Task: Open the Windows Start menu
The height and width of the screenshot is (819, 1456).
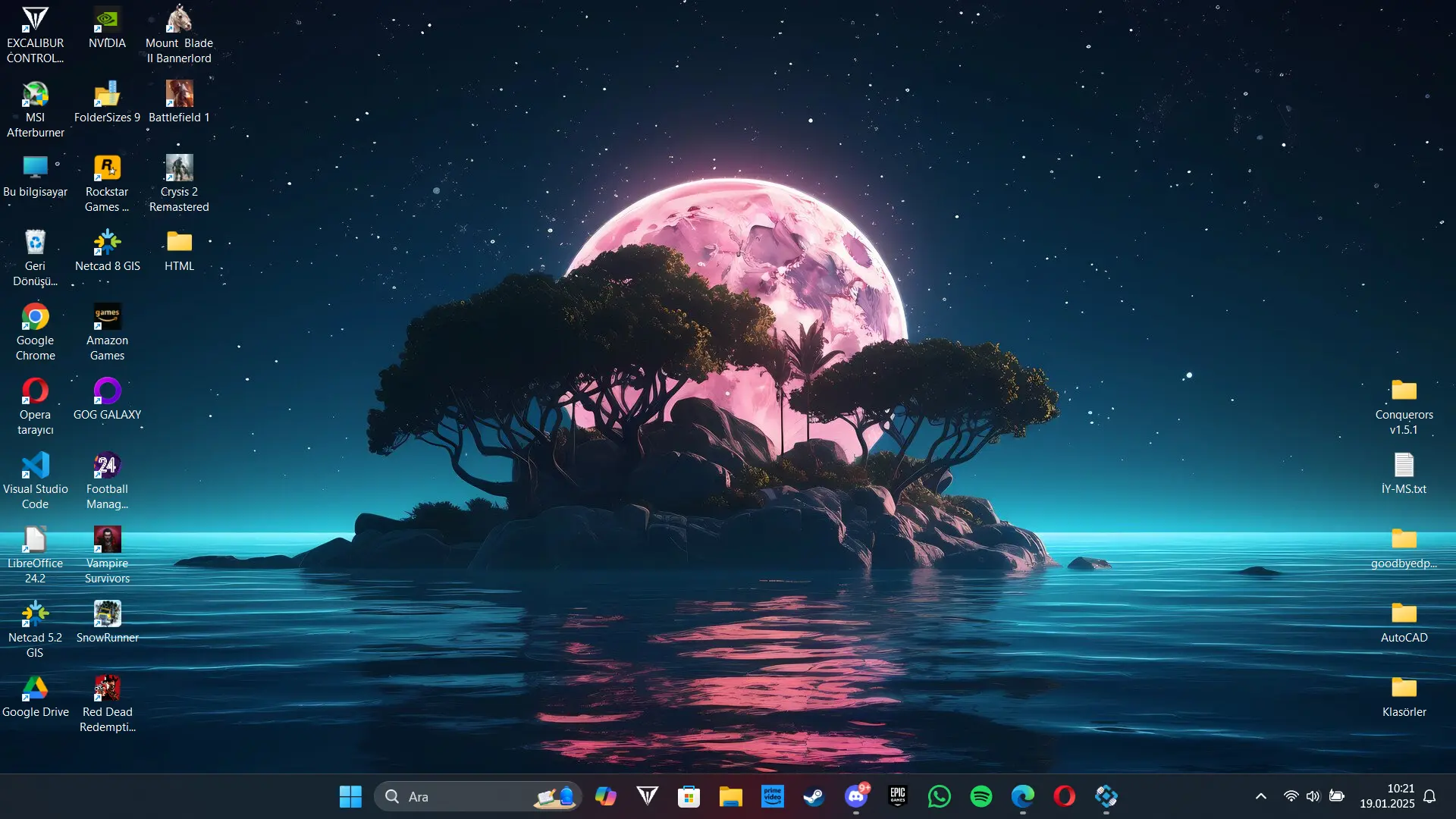Action: 350,796
